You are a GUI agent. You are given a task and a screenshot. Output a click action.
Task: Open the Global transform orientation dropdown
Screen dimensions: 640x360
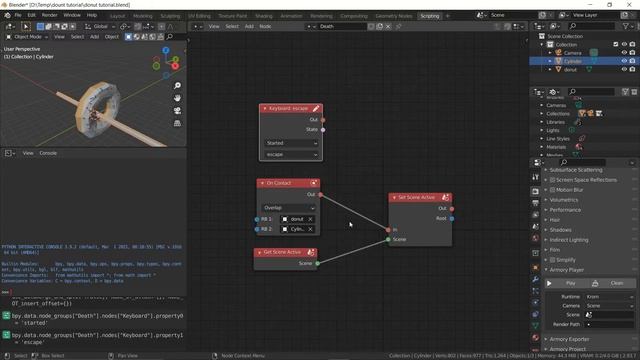[x=100, y=27]
